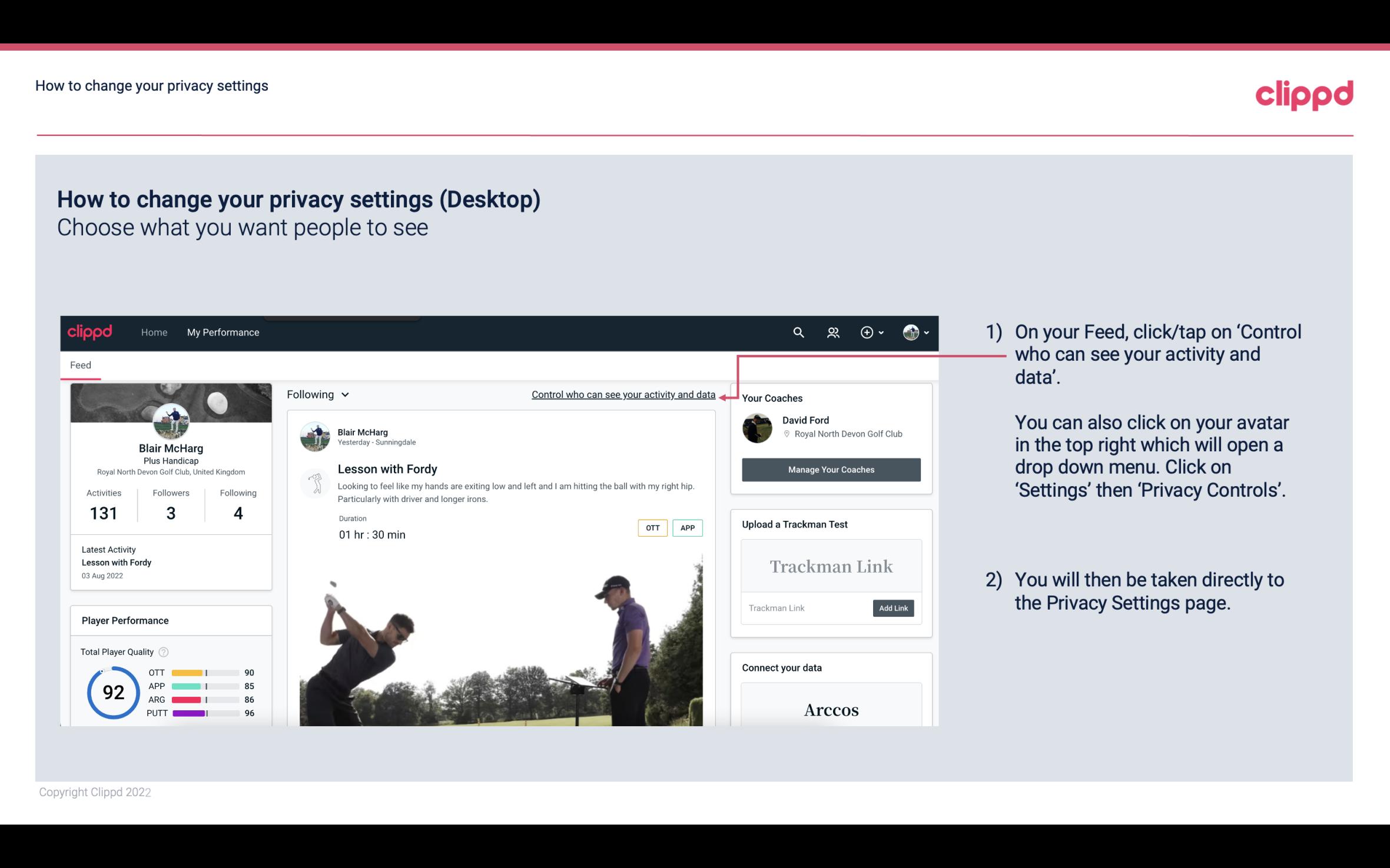Click the Manage Your Coaches button
Viewport: 1390px width, 868px height.
(831, 469)
